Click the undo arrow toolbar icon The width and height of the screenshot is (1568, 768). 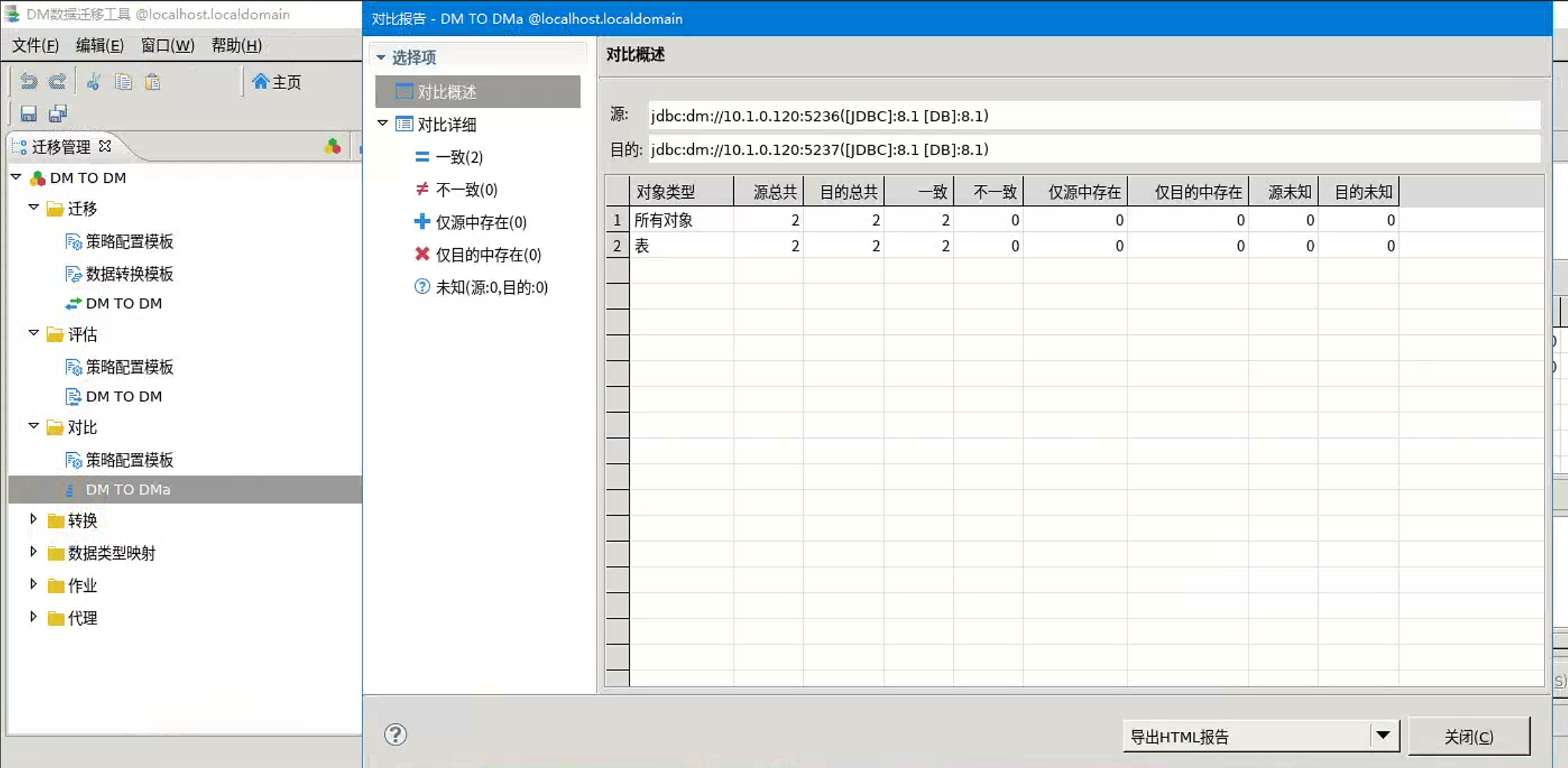28,81
